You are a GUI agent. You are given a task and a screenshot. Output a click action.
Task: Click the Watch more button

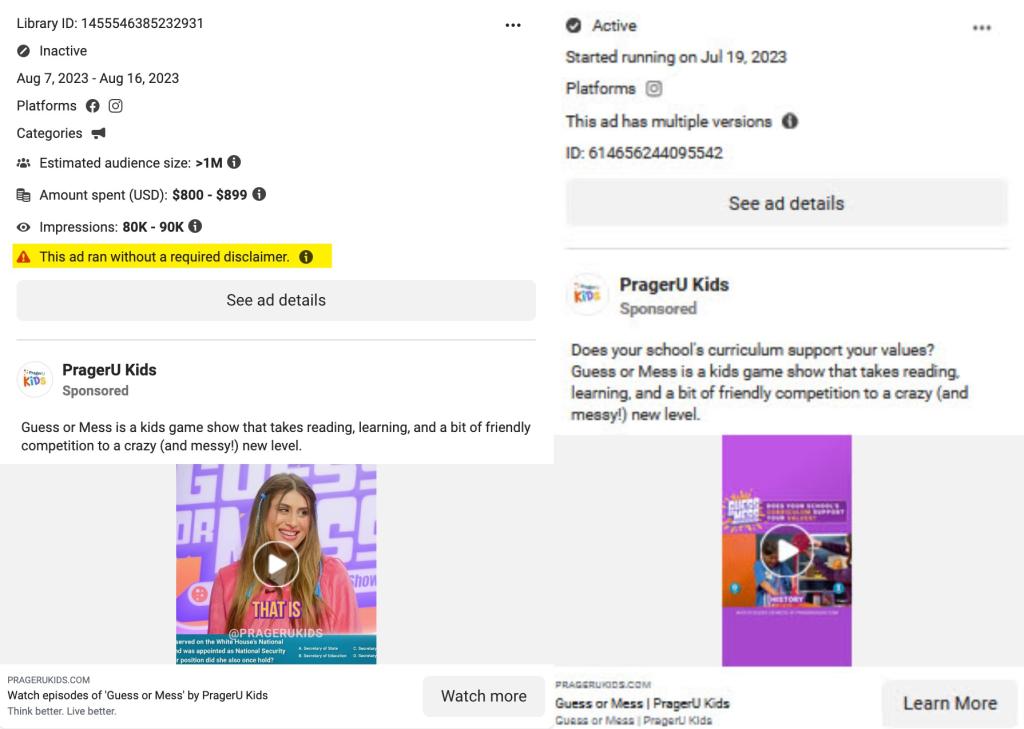tap(484, 696)
